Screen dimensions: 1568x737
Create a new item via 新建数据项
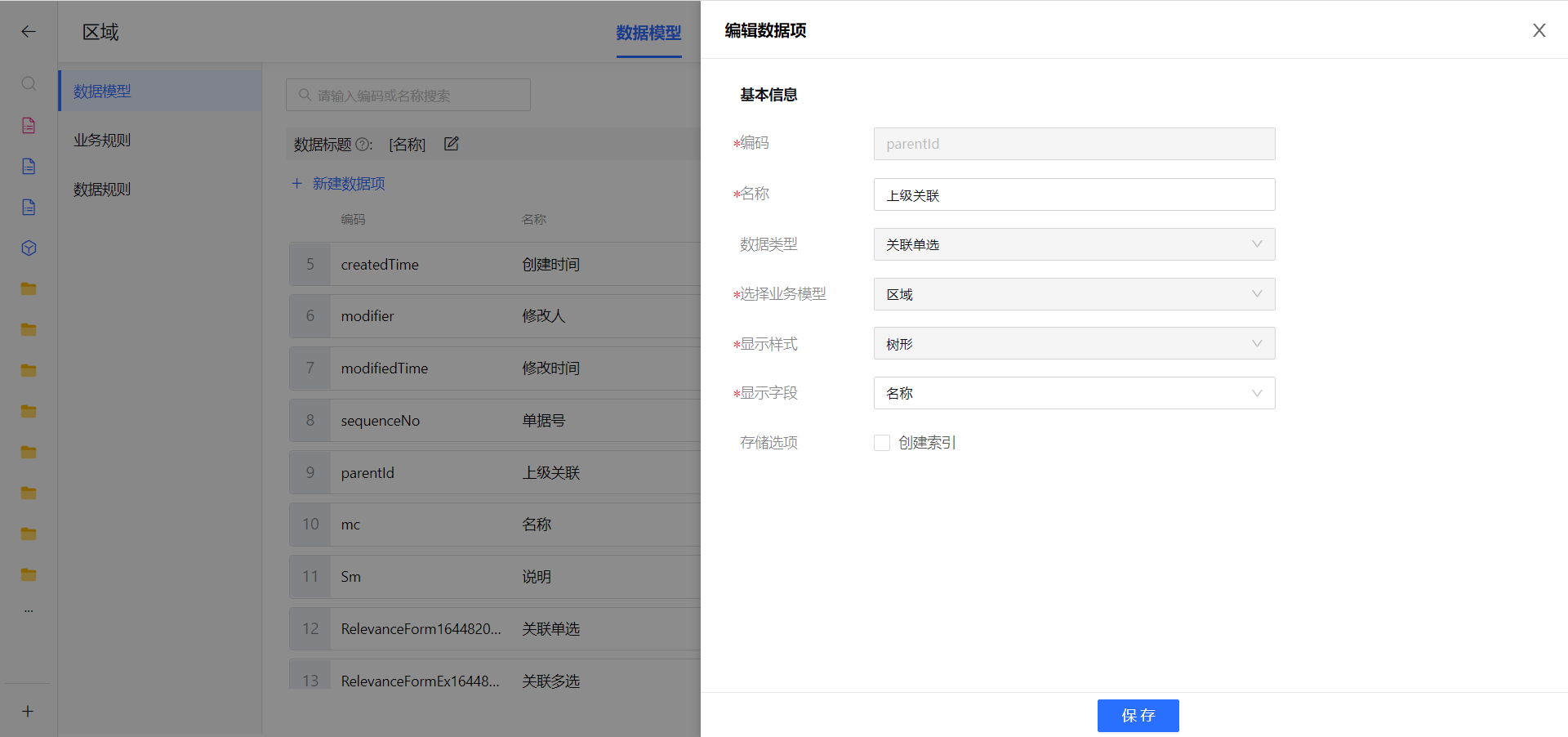(x=338, y=184)
